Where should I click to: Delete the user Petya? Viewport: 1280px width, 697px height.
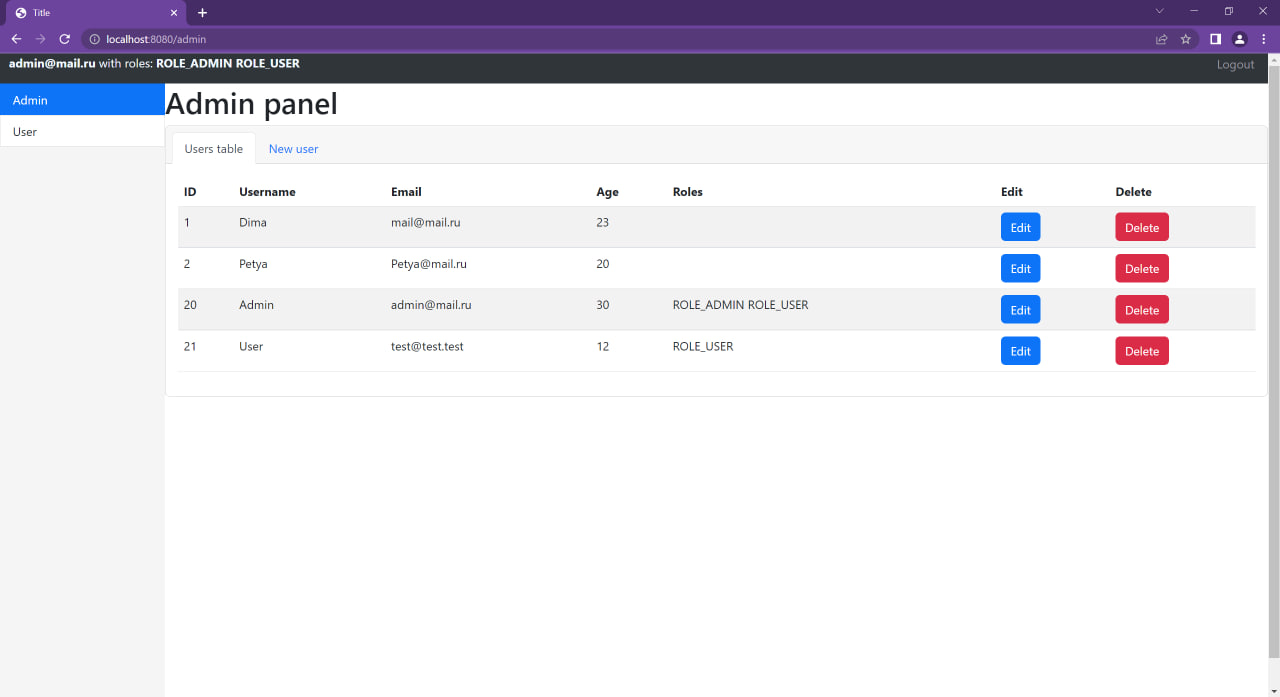[1142, 268]
